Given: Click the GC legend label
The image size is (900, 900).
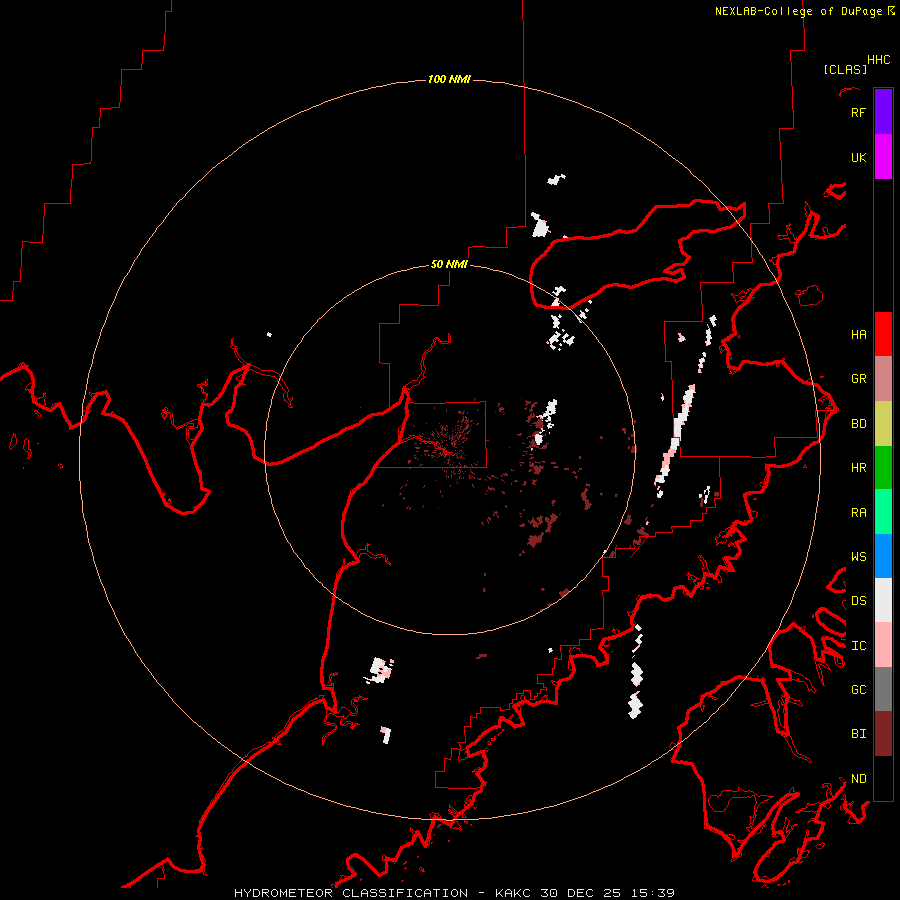Looking at the screenshot, I should tap(858, 689).
